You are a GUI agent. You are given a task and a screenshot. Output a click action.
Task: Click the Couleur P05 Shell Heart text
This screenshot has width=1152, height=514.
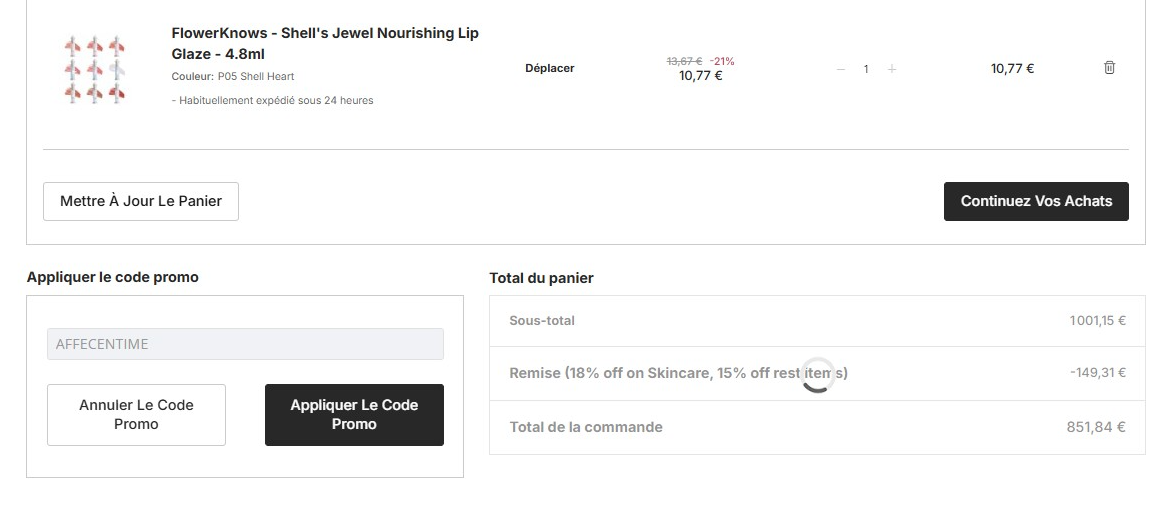[x=233, y=76]
